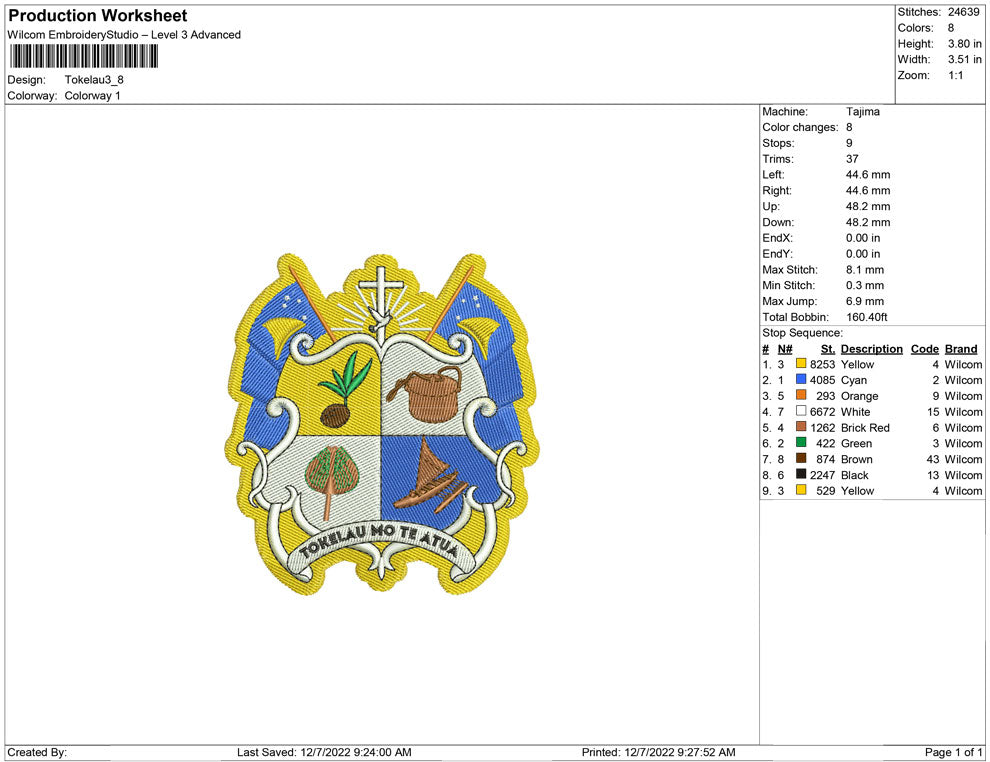The width and height of the screenshot is (990, 762).
Task: Click the green color swatch in the stop sequence
Action: (801, 443)
